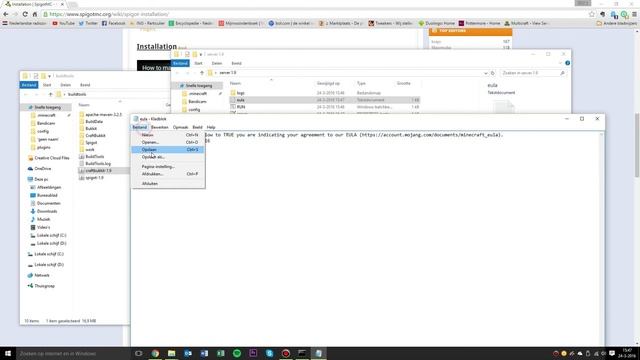The height and width of the screenshot is (360, 640).
Task: Open the Opmaak menu in Kladblok
Action: (180, 127)
